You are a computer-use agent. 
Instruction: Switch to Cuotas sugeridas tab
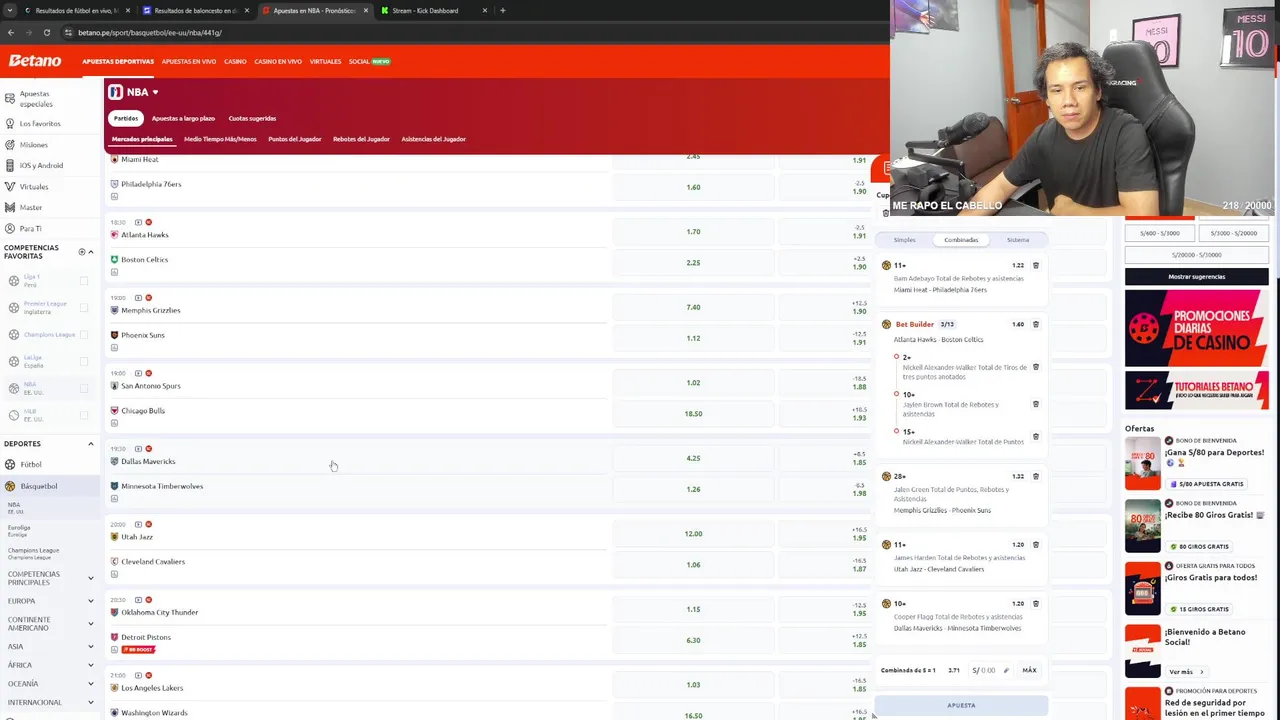point(252,118)
